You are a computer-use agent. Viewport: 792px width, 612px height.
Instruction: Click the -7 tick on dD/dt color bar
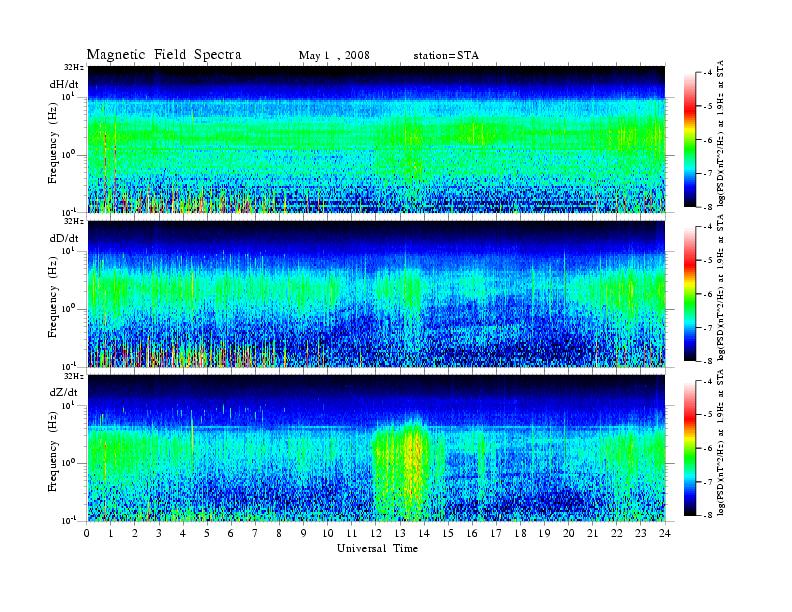(708, 328)
